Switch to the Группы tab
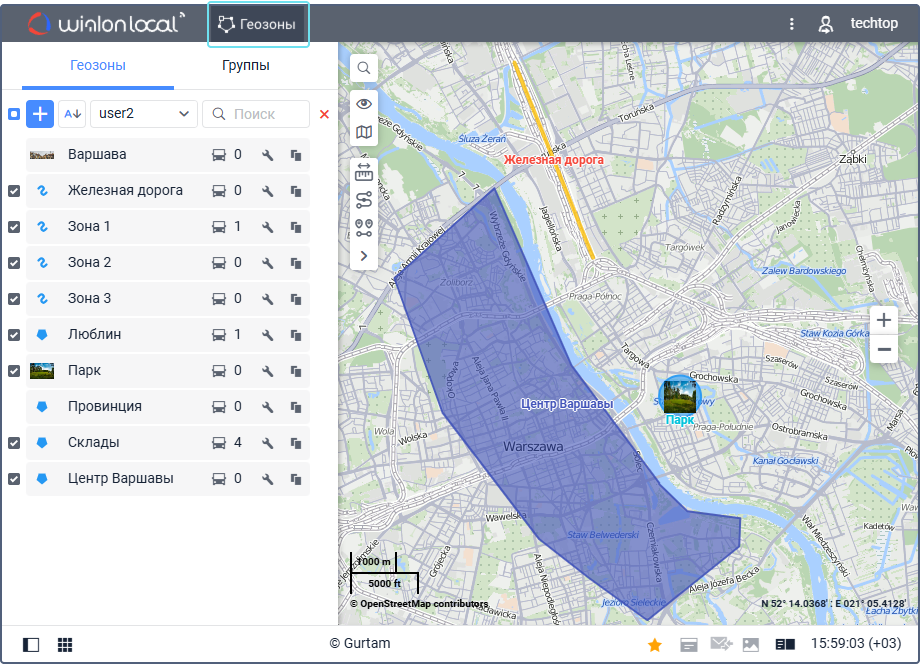 click(245, 66)
